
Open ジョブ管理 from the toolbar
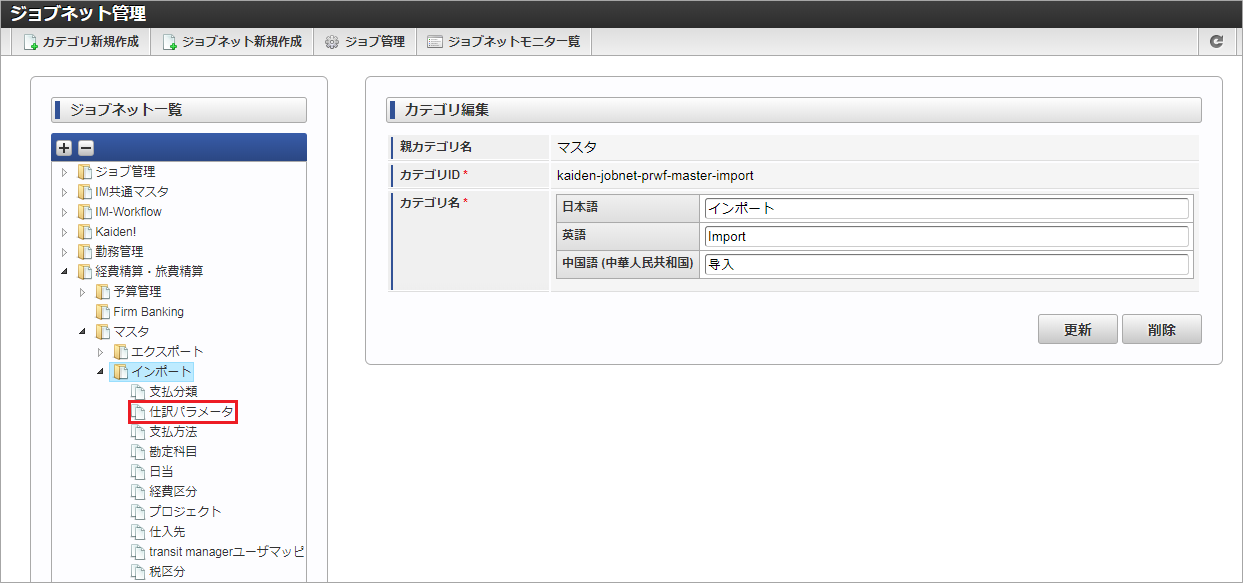pyautogui.click(x=364, y=42)
